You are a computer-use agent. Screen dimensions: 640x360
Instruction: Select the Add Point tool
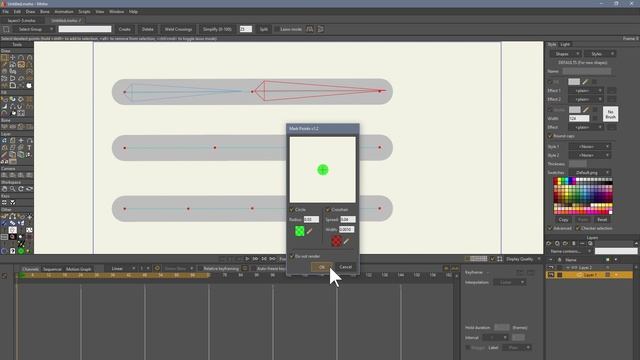pyautogui.click(x=21, y=58)
